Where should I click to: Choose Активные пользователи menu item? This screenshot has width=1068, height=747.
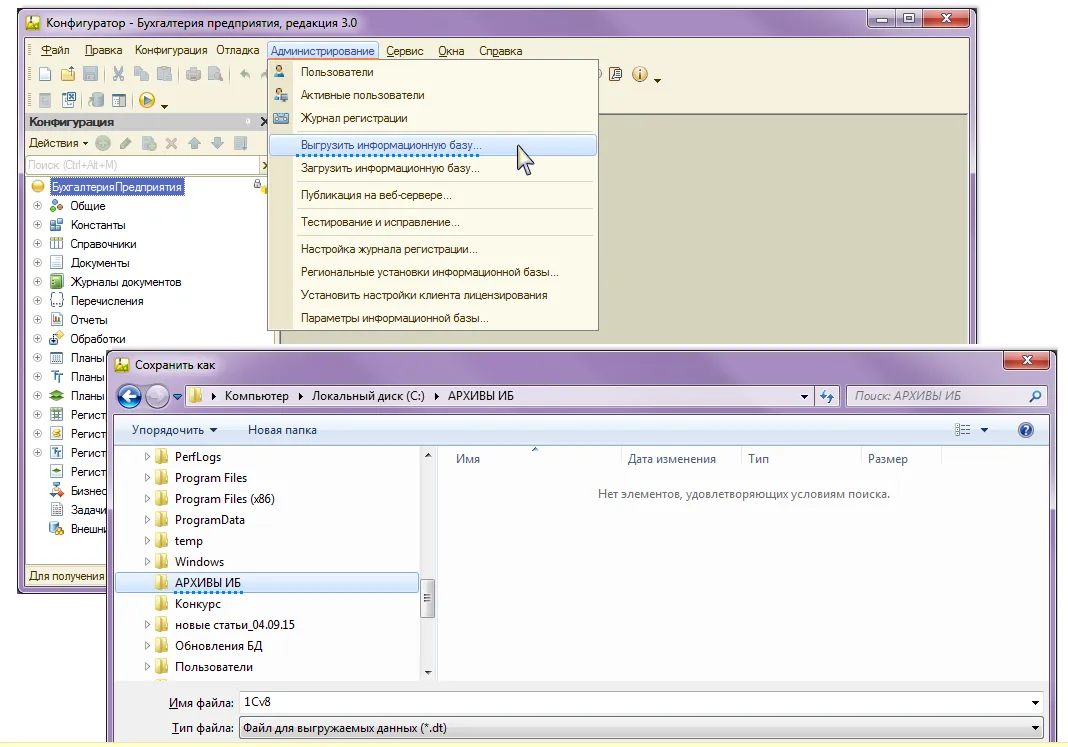click(433, 95)
